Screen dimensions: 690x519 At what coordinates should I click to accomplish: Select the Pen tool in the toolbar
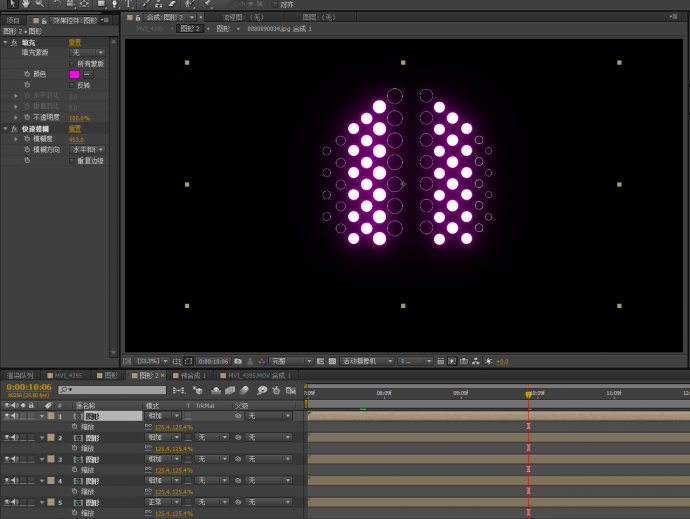point(113,4)
